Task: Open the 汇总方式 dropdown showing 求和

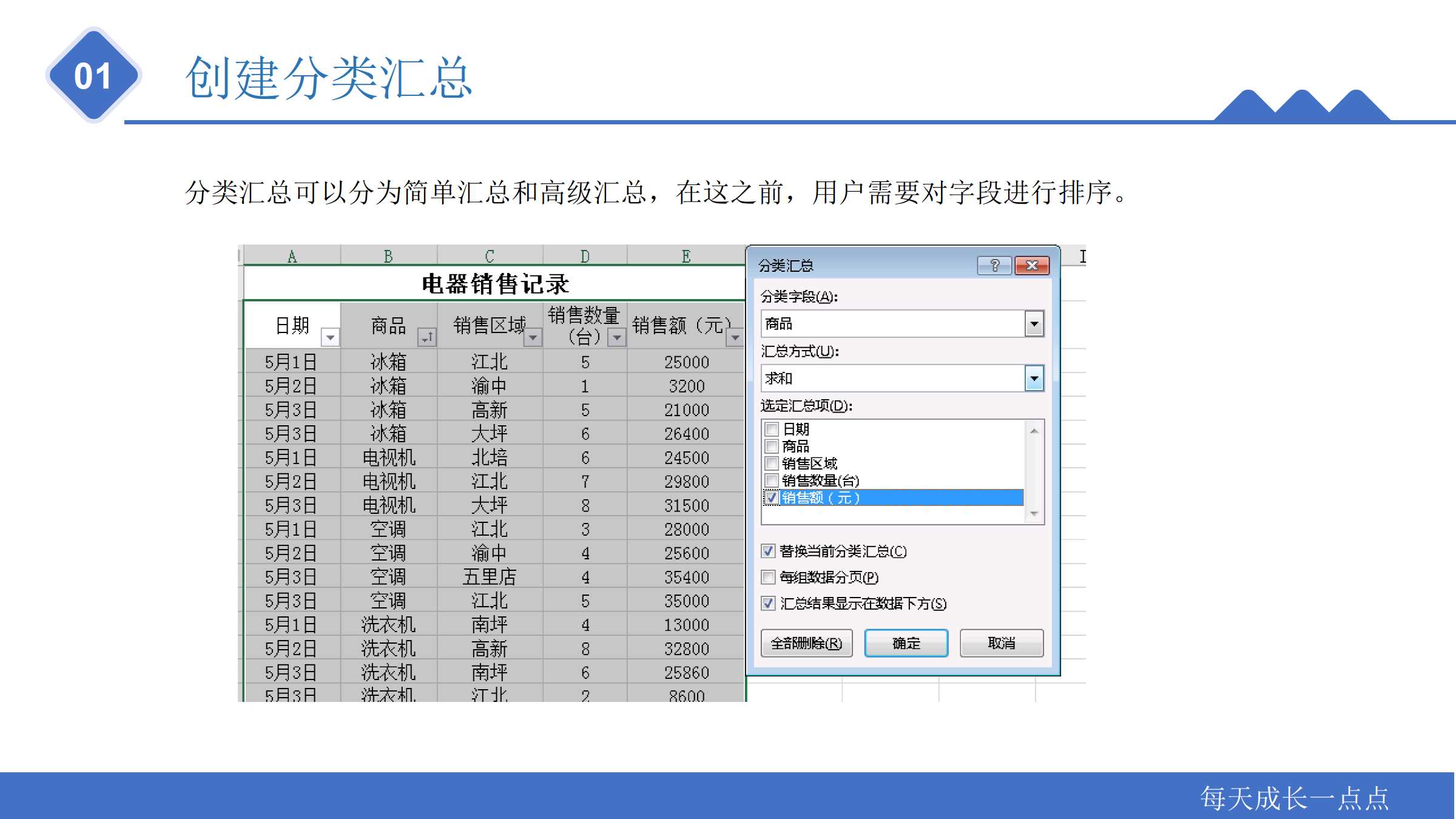Action: point(1034,377)
